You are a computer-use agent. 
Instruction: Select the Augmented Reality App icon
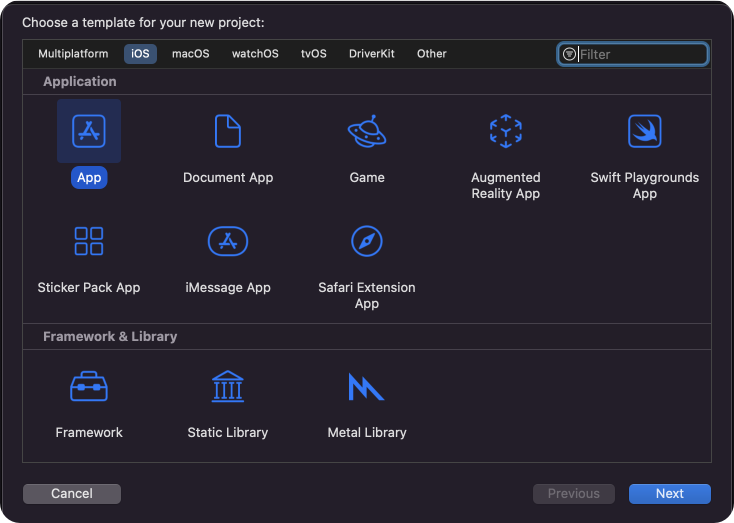click(505, 131)
